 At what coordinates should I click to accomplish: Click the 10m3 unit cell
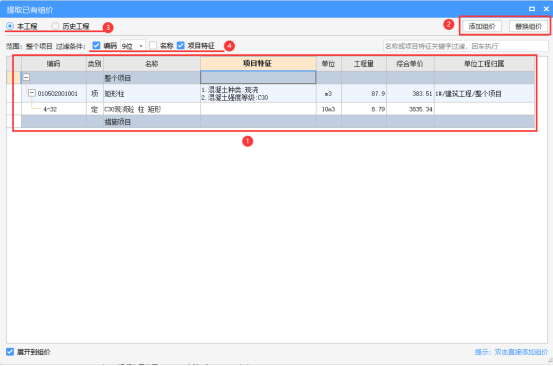[x=328, y=109]
